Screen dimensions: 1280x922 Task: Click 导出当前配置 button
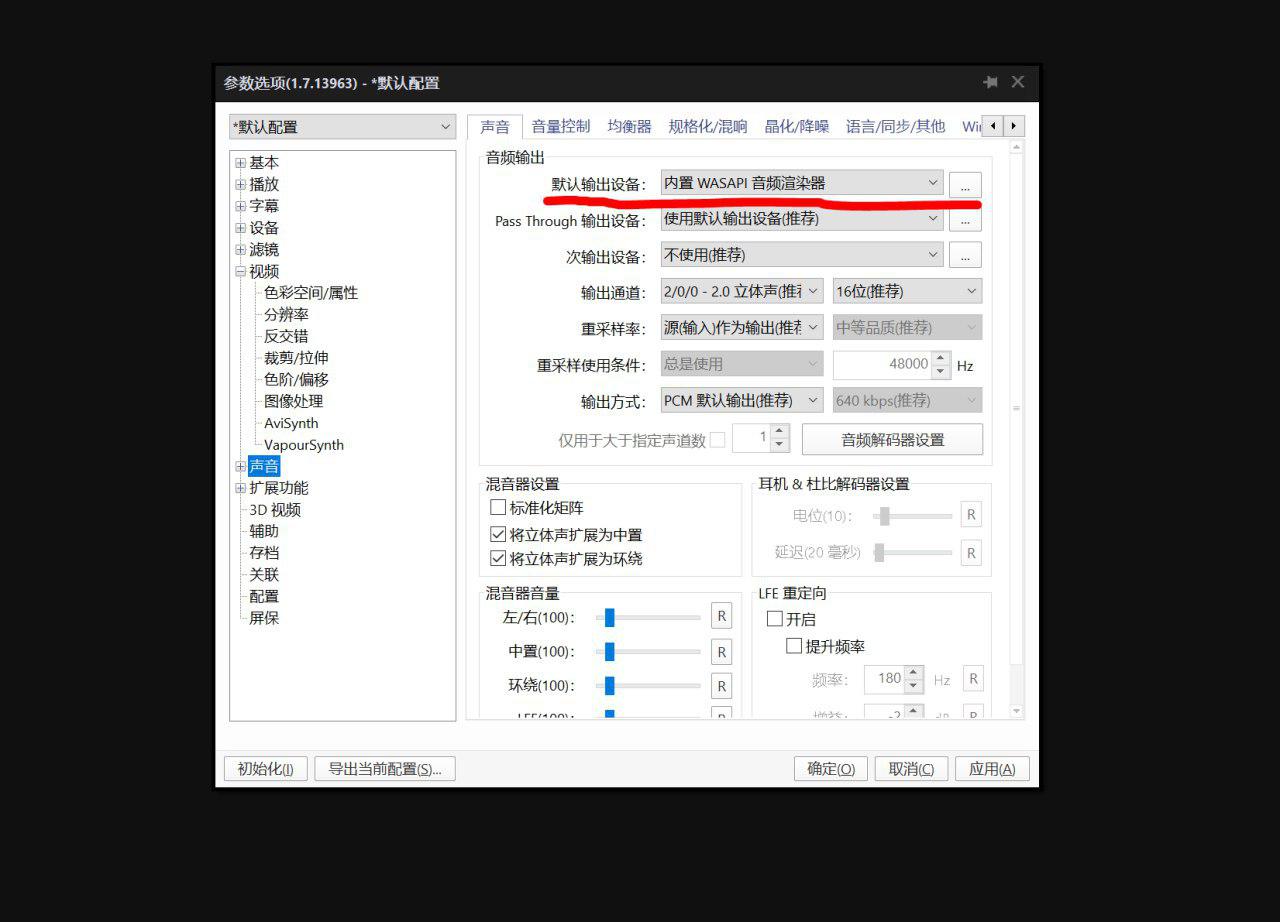tap(385, 768)
